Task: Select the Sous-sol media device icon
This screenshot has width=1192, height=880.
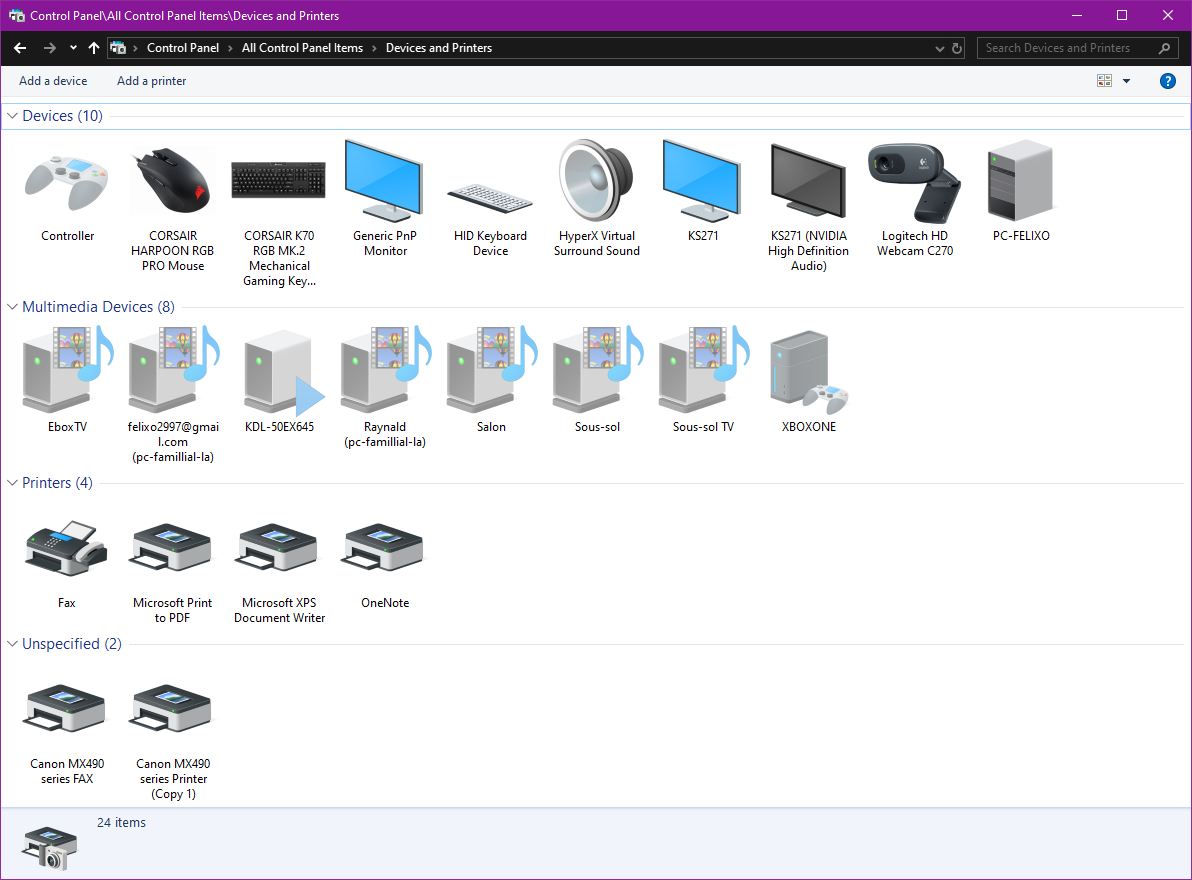Action: (x=598, y=369)
